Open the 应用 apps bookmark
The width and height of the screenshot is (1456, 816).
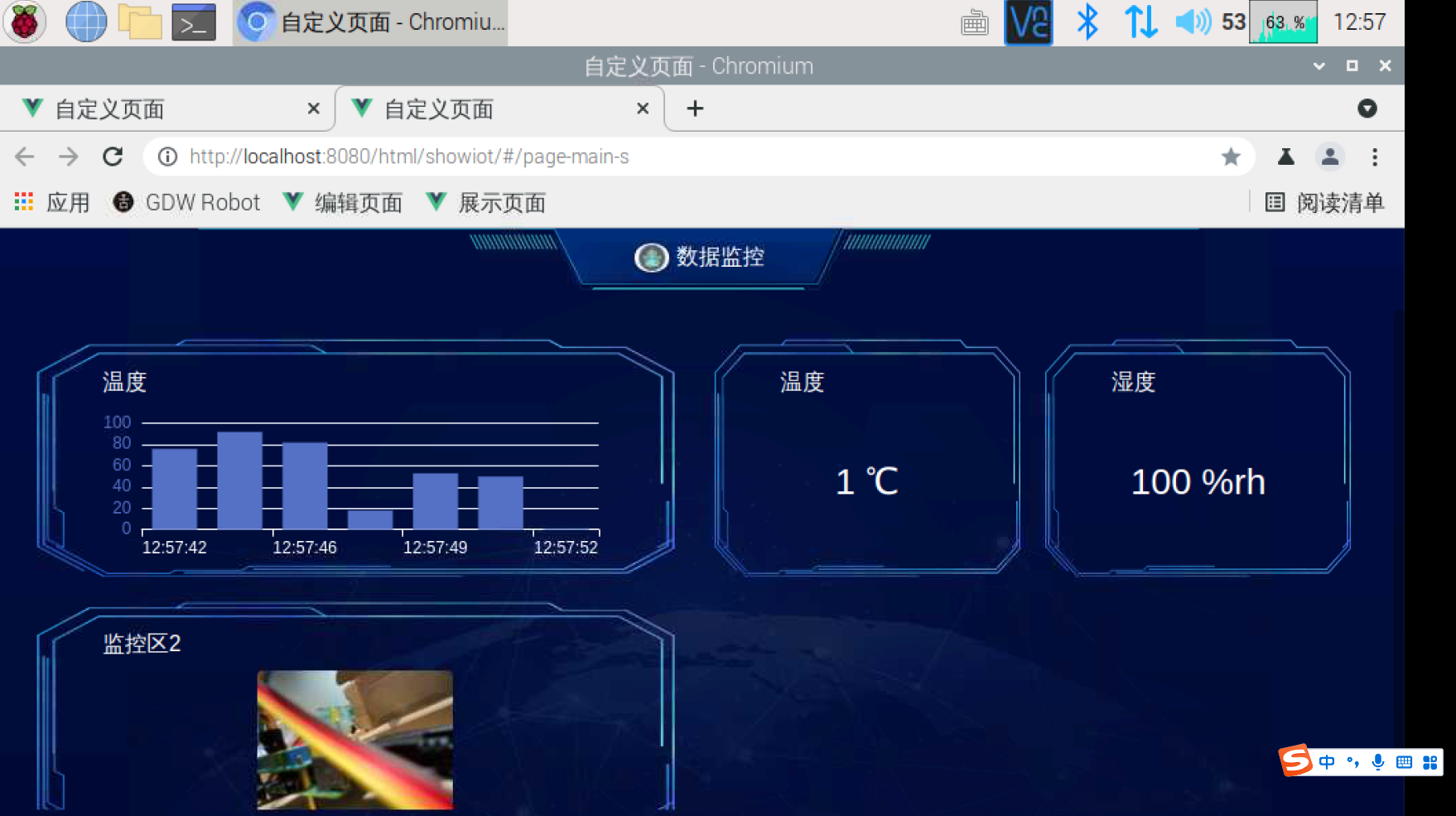52,203
